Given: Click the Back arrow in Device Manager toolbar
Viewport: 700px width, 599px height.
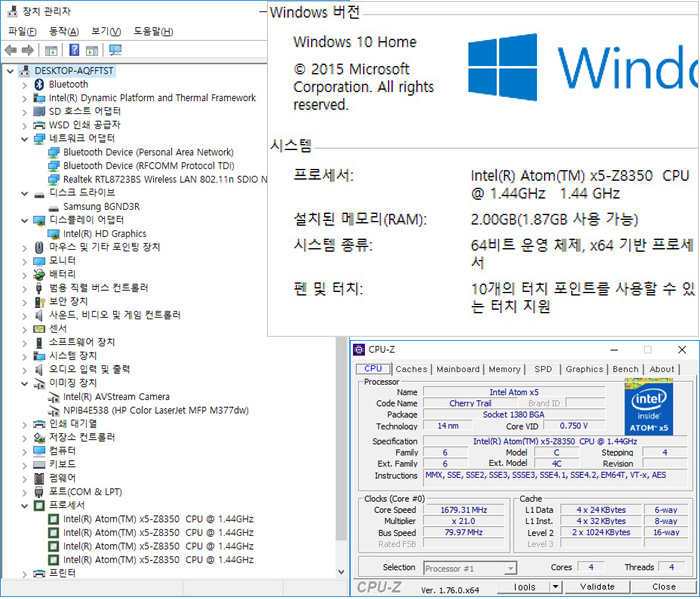Looking at the screenshot, I should coord(10,50).
